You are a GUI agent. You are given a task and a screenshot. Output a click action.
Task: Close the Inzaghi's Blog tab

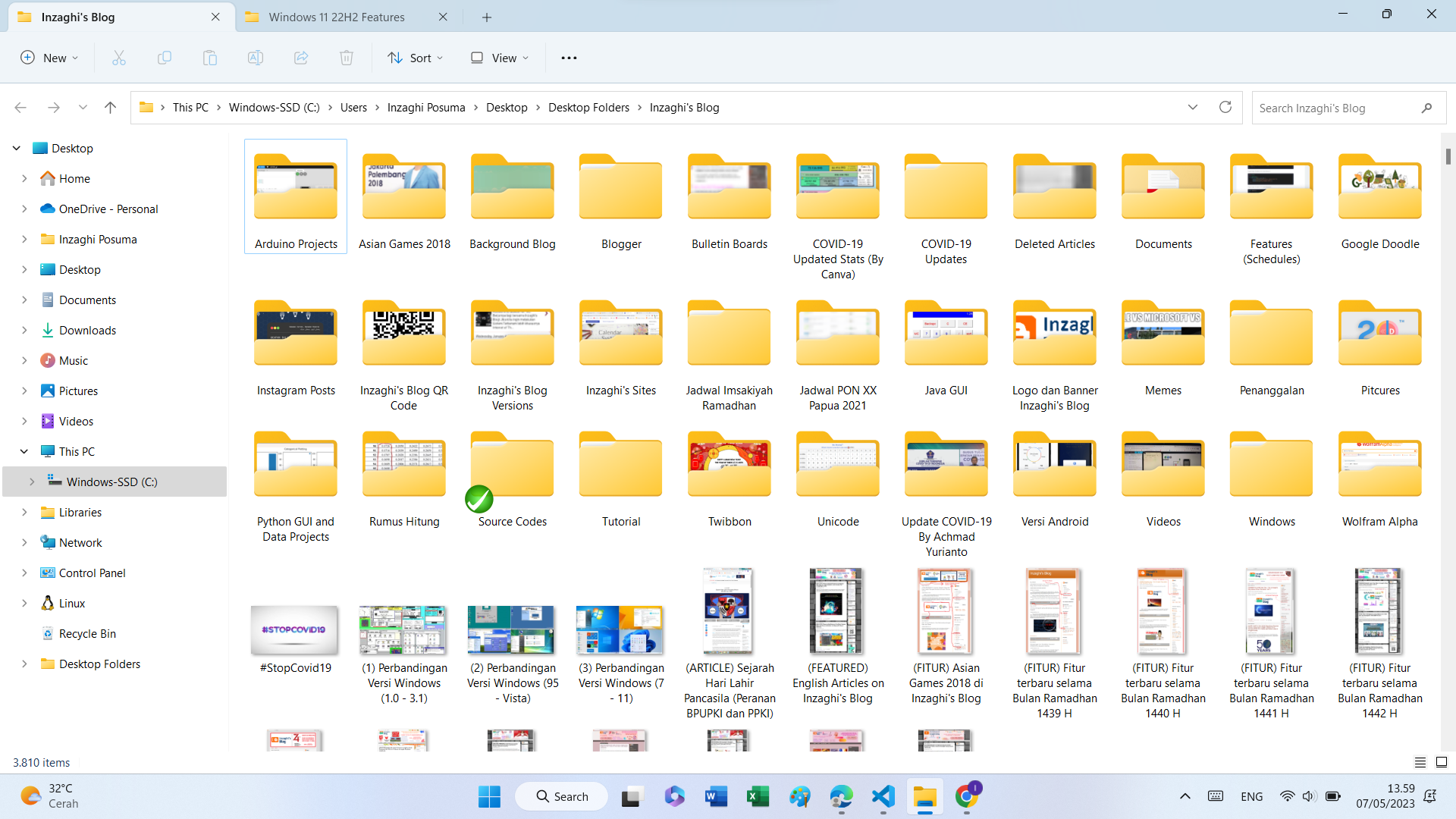pos(215,17)
